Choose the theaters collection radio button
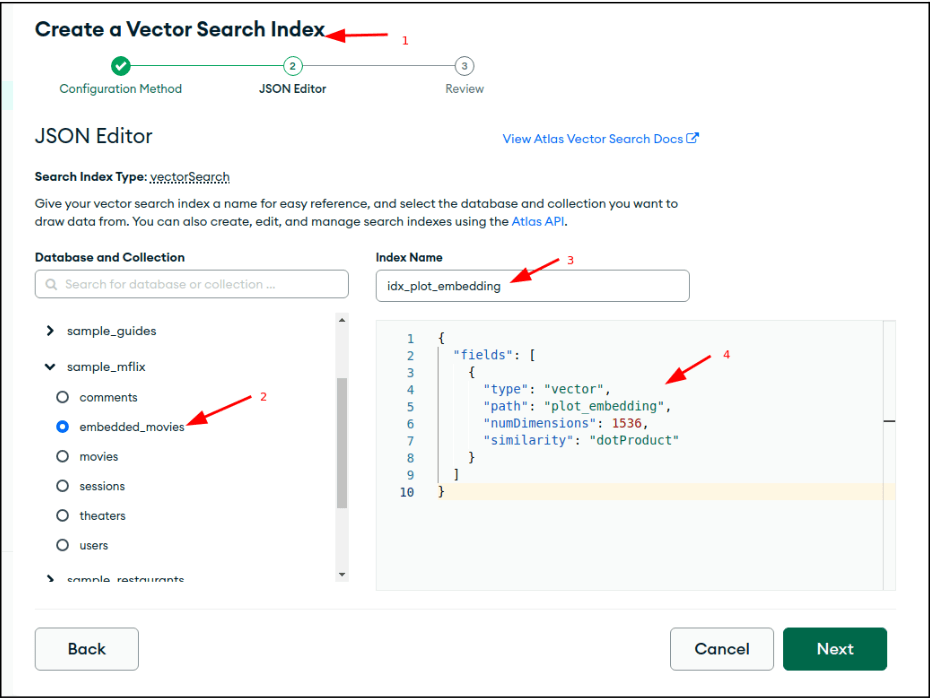 (62, 516)
